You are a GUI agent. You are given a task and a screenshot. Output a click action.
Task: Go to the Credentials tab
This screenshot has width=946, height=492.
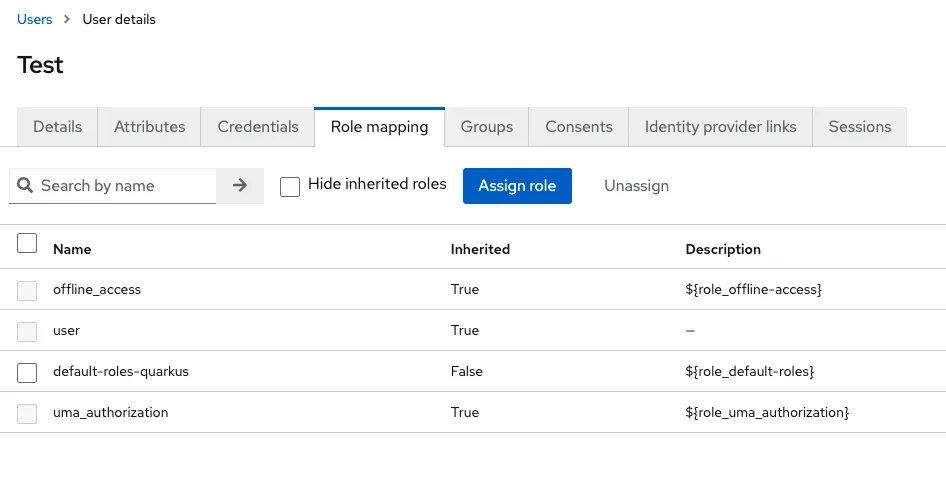[258, 127]
